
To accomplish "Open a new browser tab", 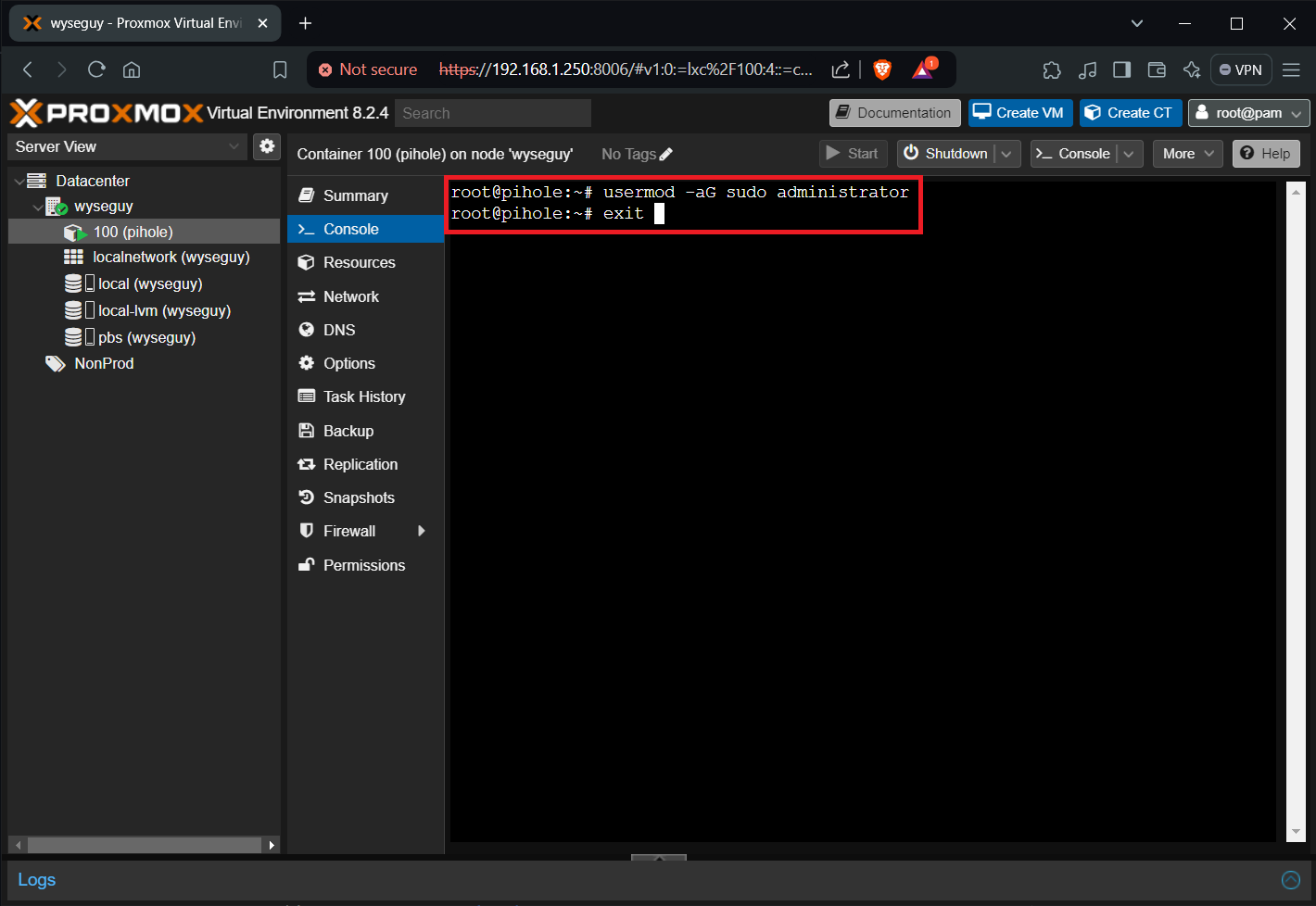I will coord(305,23).
